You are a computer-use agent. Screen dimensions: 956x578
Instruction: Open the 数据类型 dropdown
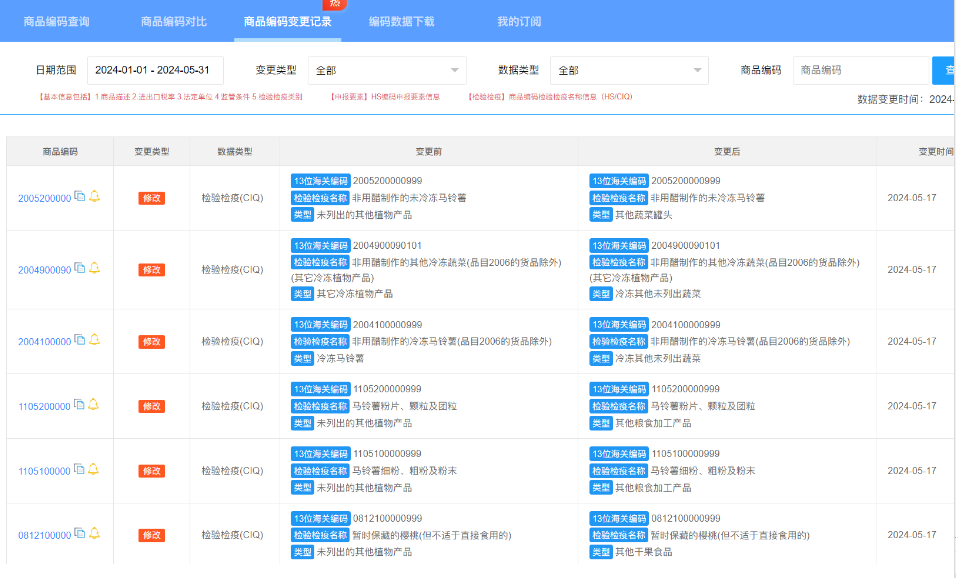click(x=629, y=70)
